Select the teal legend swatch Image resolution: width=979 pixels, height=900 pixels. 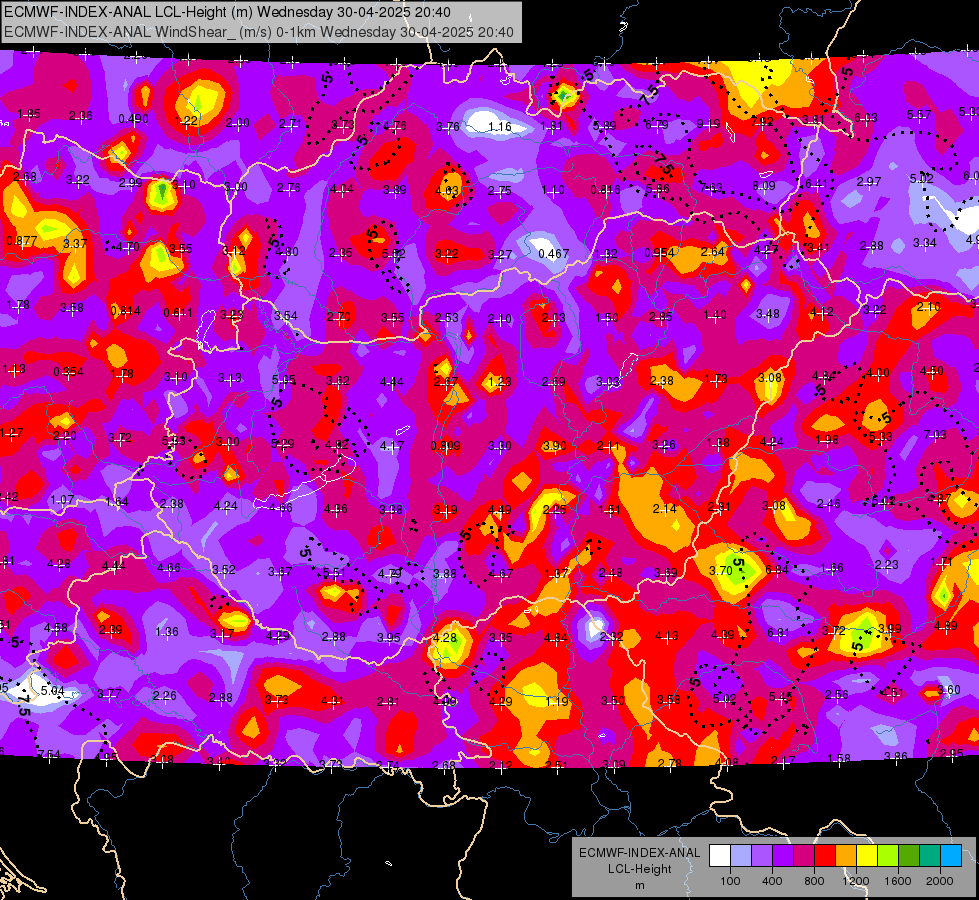click(930, 855)
